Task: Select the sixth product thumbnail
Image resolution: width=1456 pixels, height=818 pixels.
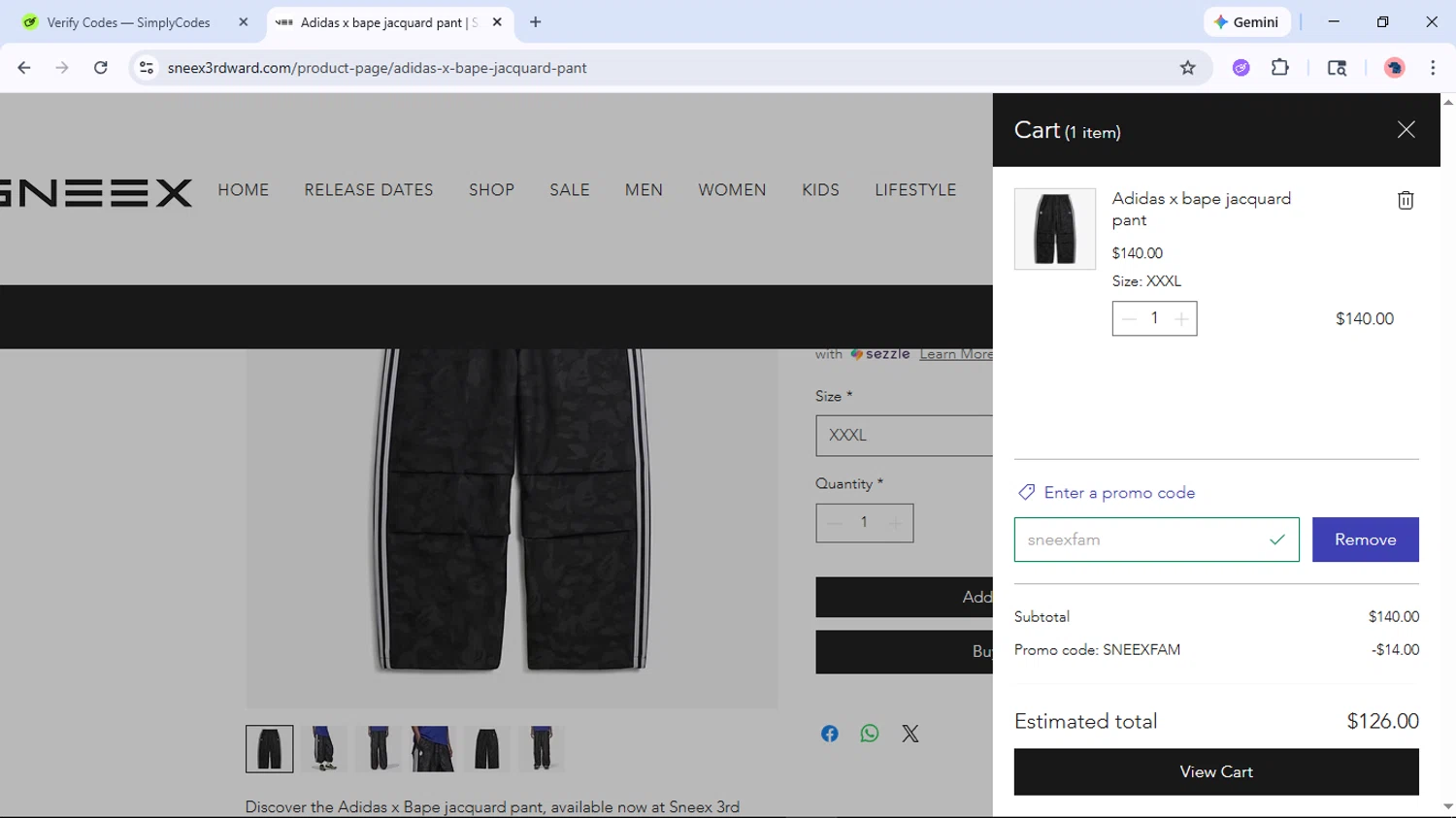Action: (542, 749)
